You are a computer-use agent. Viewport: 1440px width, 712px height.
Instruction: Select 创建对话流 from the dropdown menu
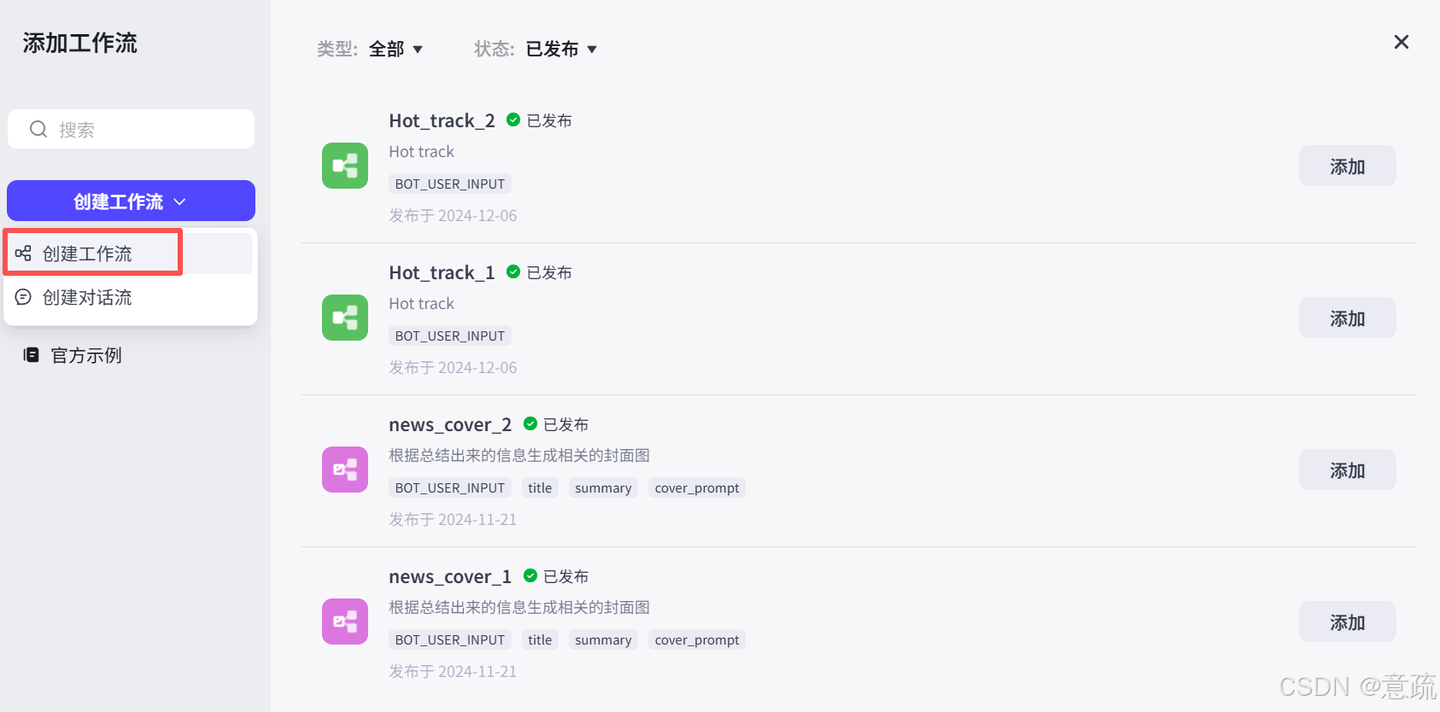coord(88,298)
